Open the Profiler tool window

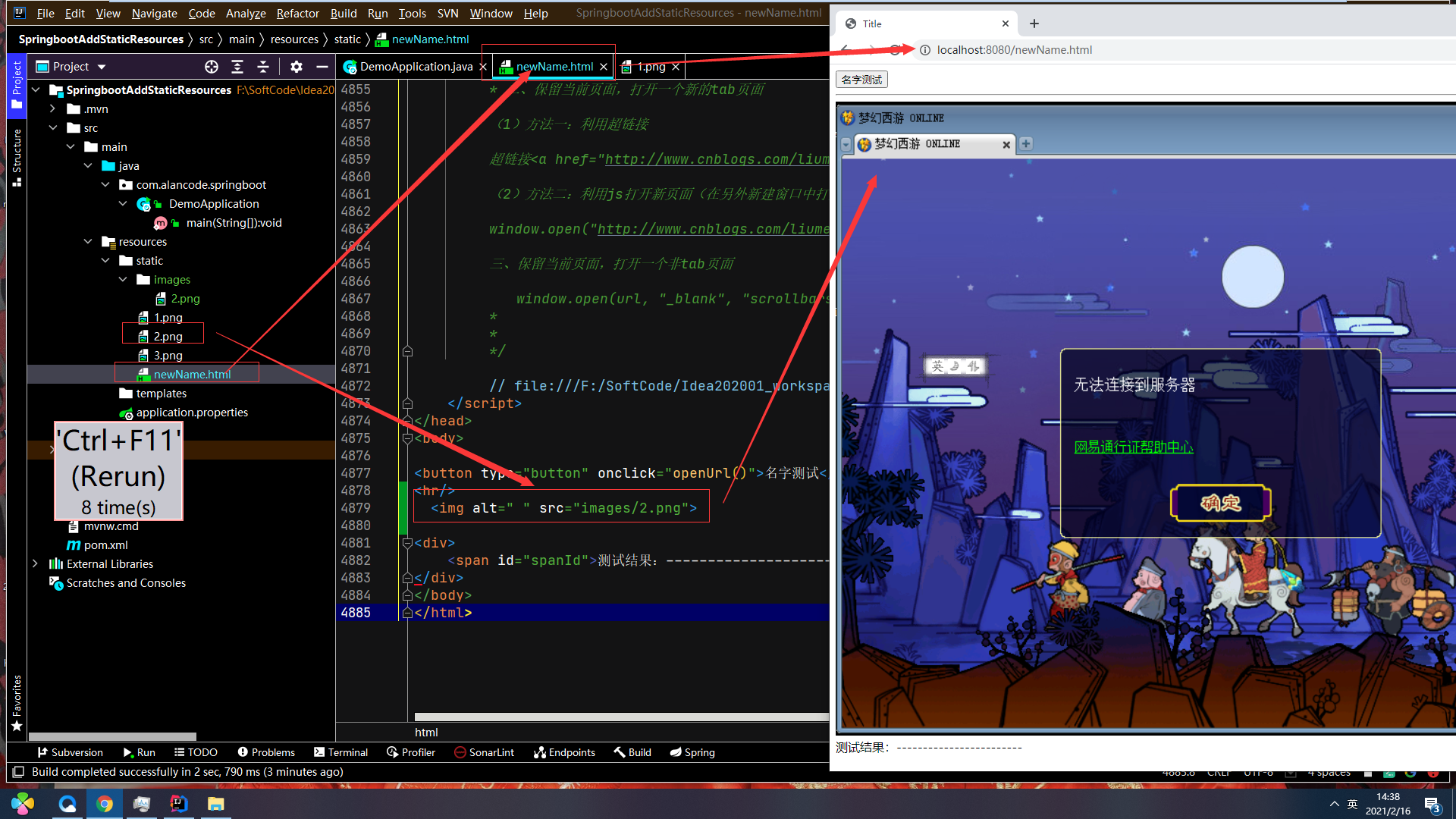(411, 752)
